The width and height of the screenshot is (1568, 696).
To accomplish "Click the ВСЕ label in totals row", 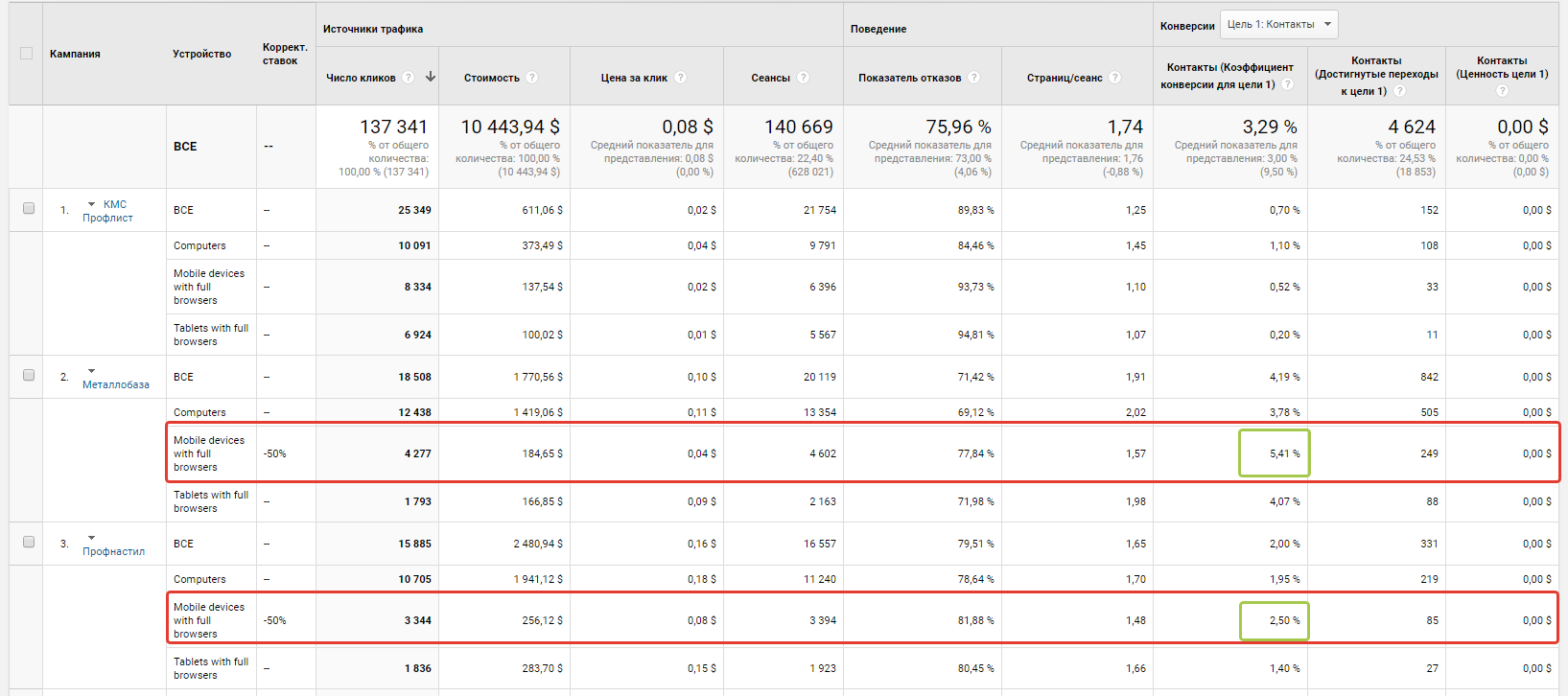I will pyautogui.click(x=185, y=147).
